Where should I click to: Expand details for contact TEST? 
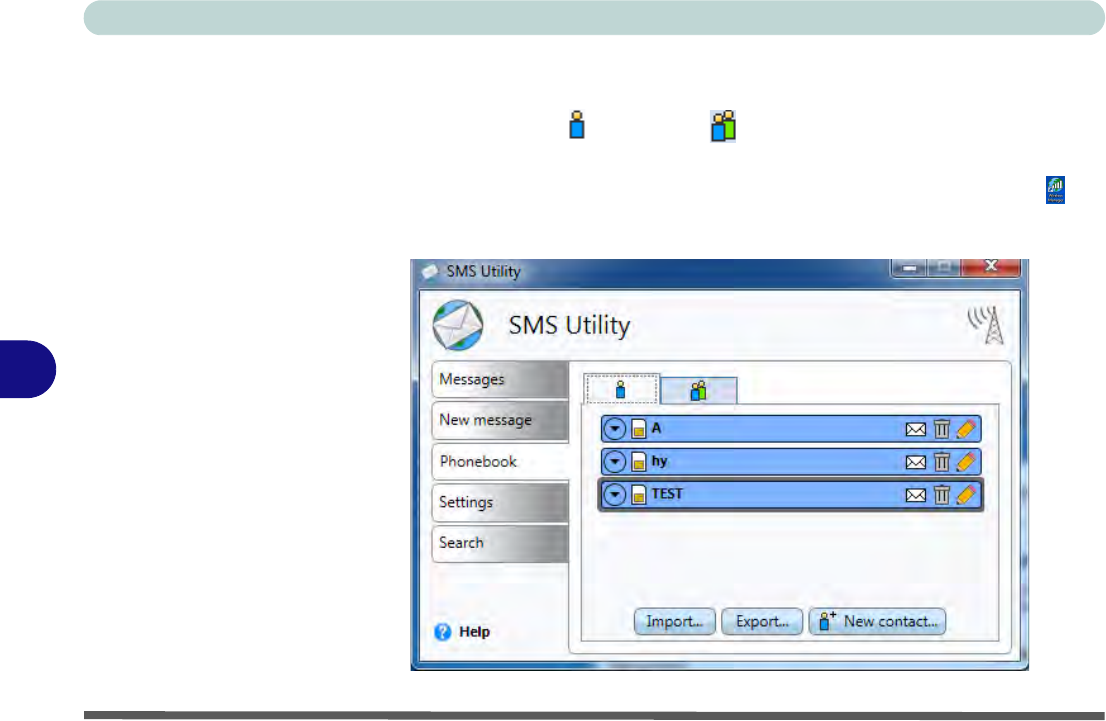coord(615,495)
